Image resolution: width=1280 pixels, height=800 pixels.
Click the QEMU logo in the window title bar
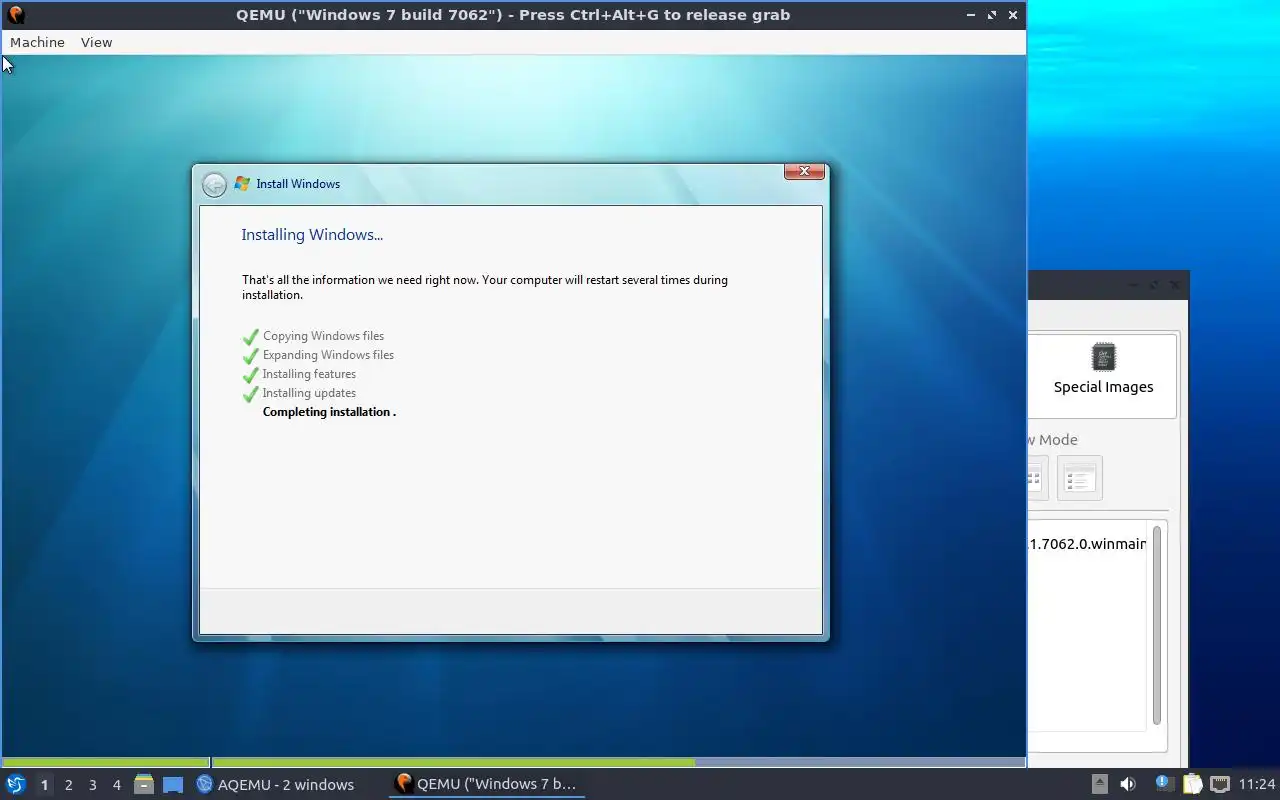(15, 15)
